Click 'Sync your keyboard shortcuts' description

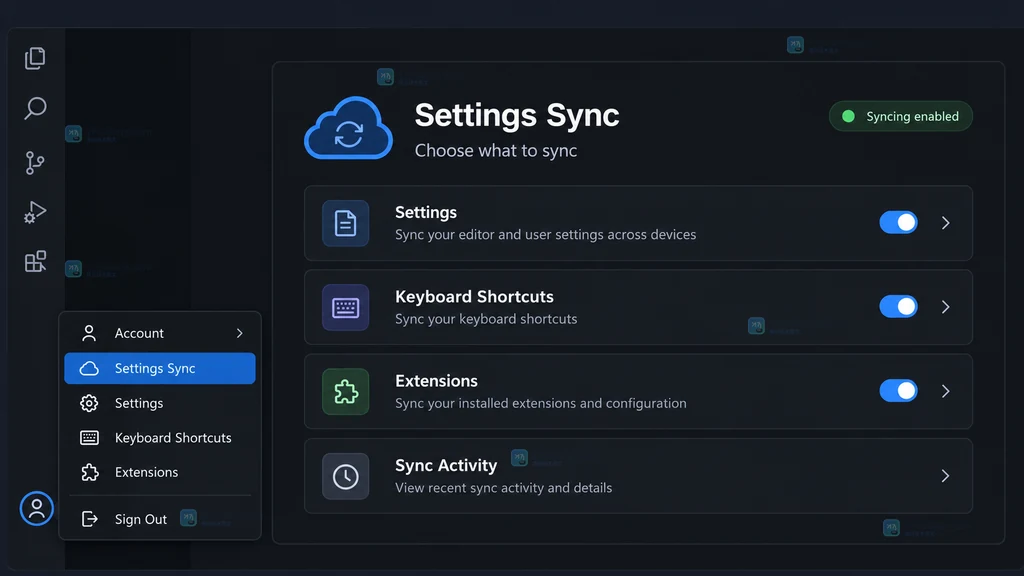click(486, 319)
